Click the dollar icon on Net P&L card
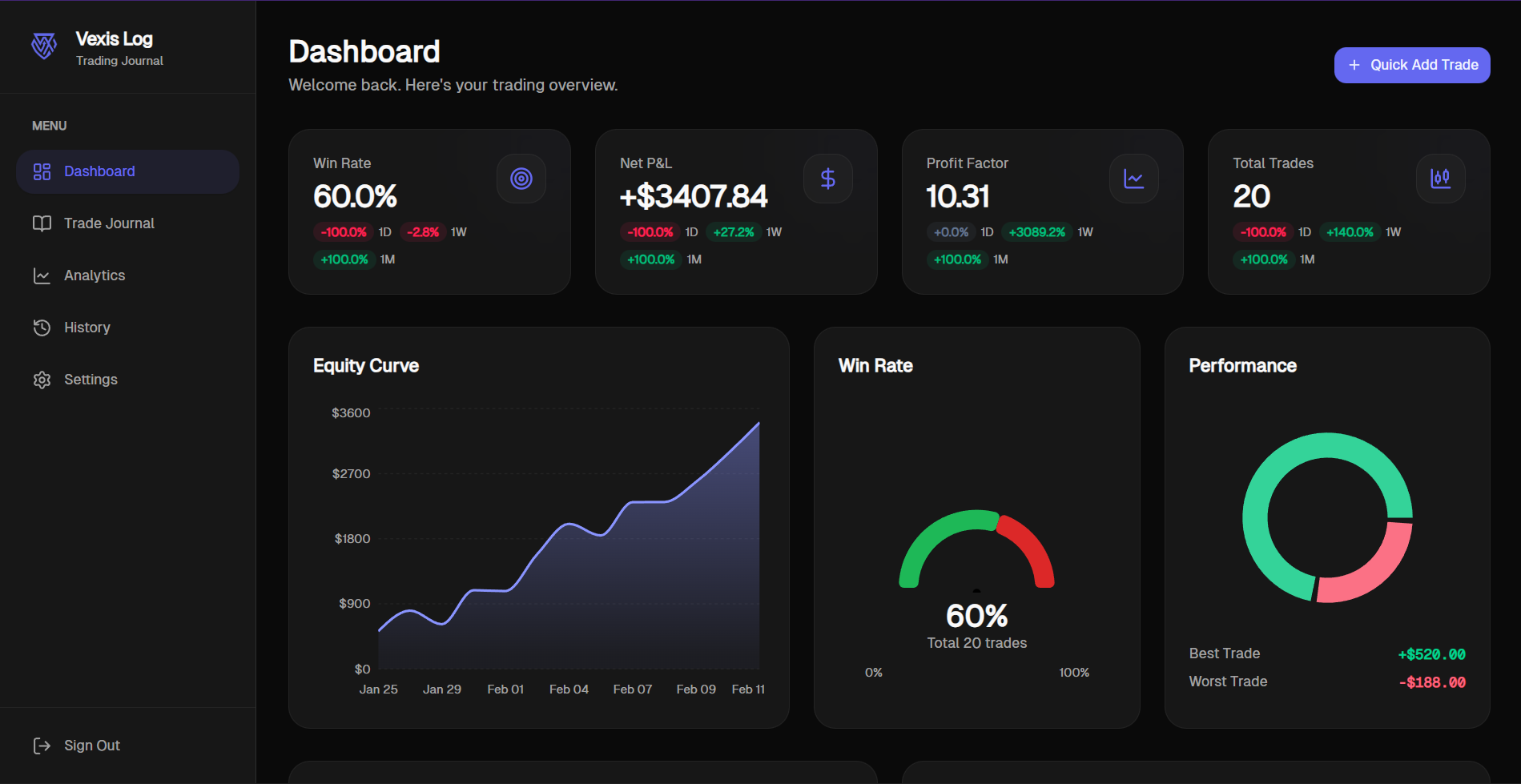 827,179
